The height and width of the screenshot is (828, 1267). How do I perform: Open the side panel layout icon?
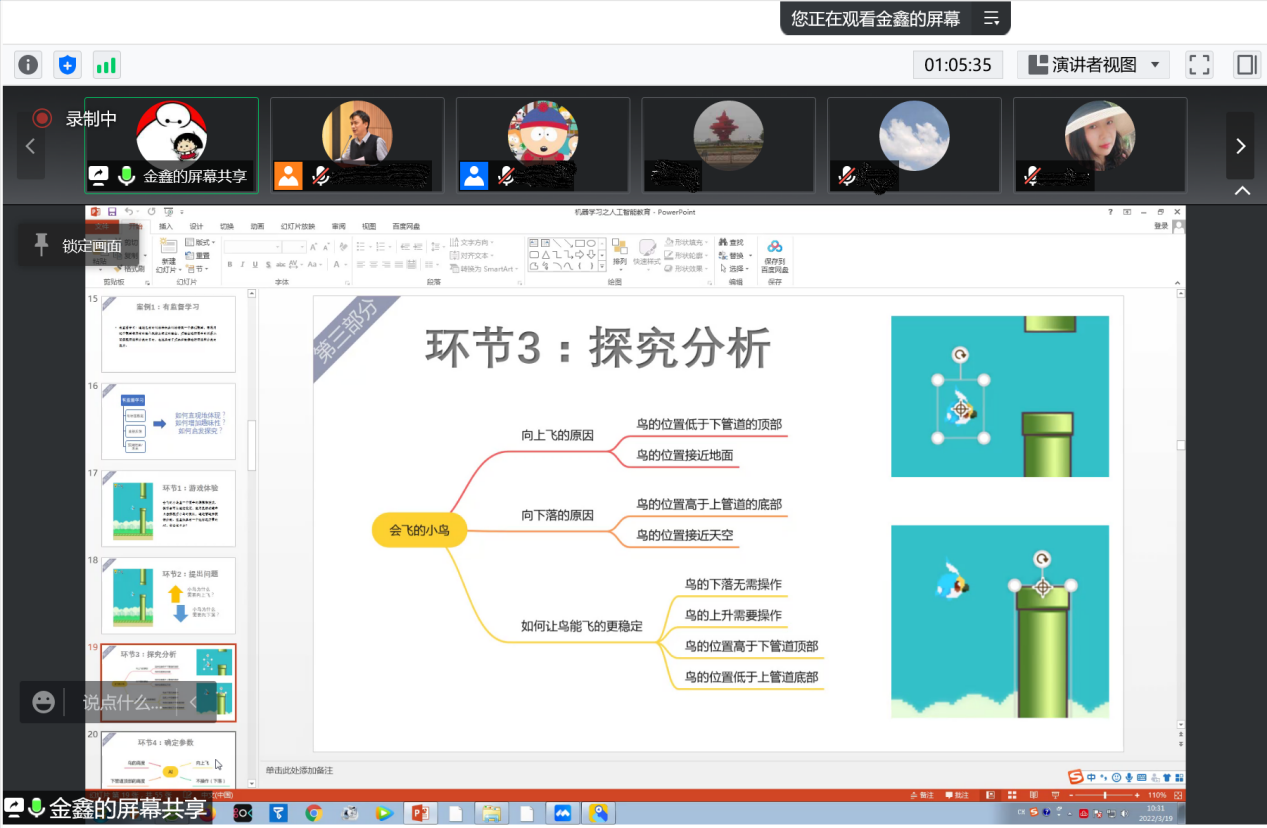coord(1246,65)
